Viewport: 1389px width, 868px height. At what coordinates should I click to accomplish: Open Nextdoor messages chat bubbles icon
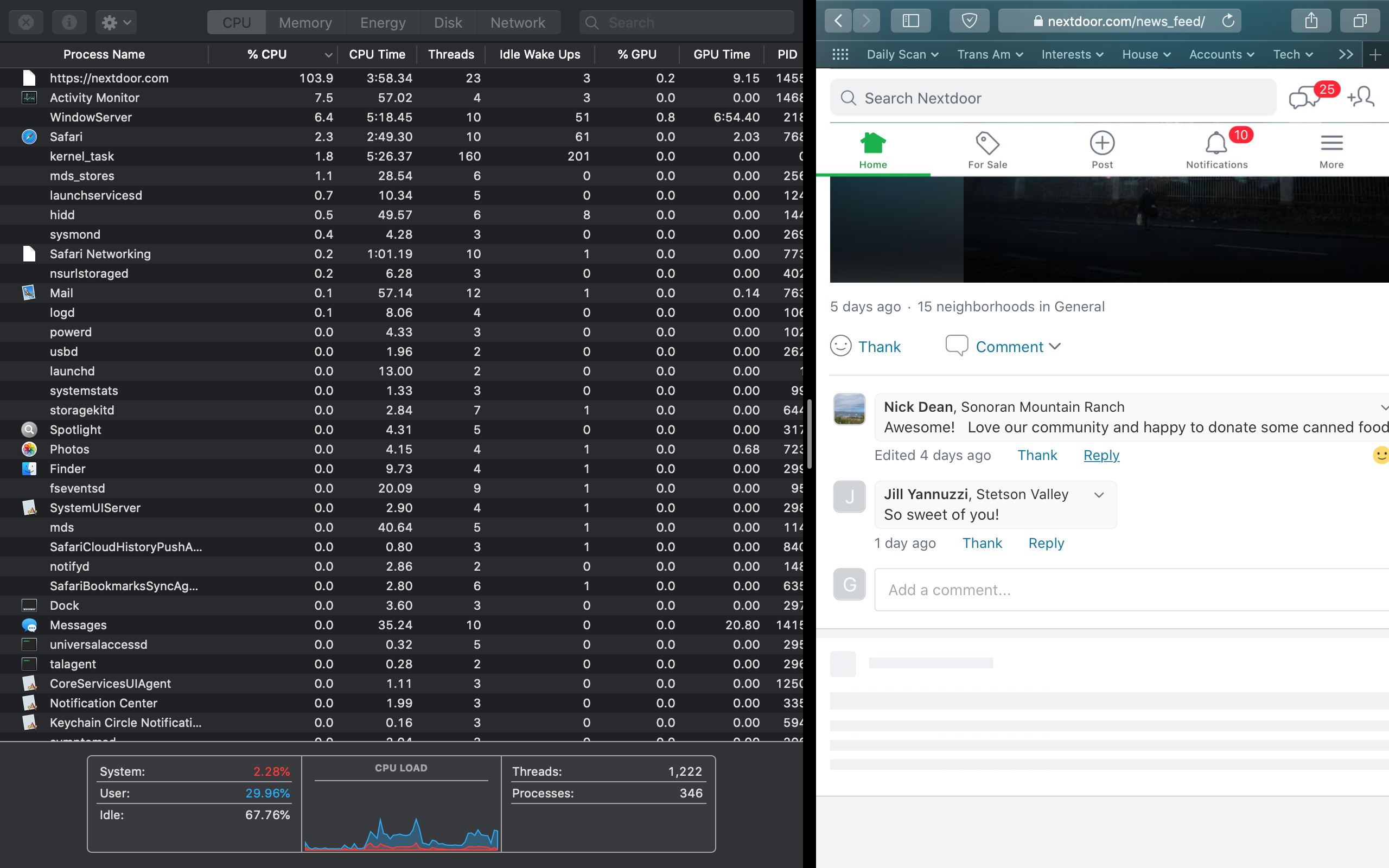[1303, 98]
